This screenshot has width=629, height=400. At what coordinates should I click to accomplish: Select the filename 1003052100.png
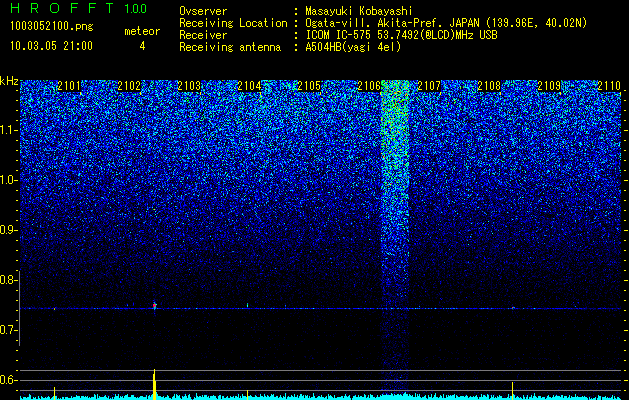[x=52, y=27]
